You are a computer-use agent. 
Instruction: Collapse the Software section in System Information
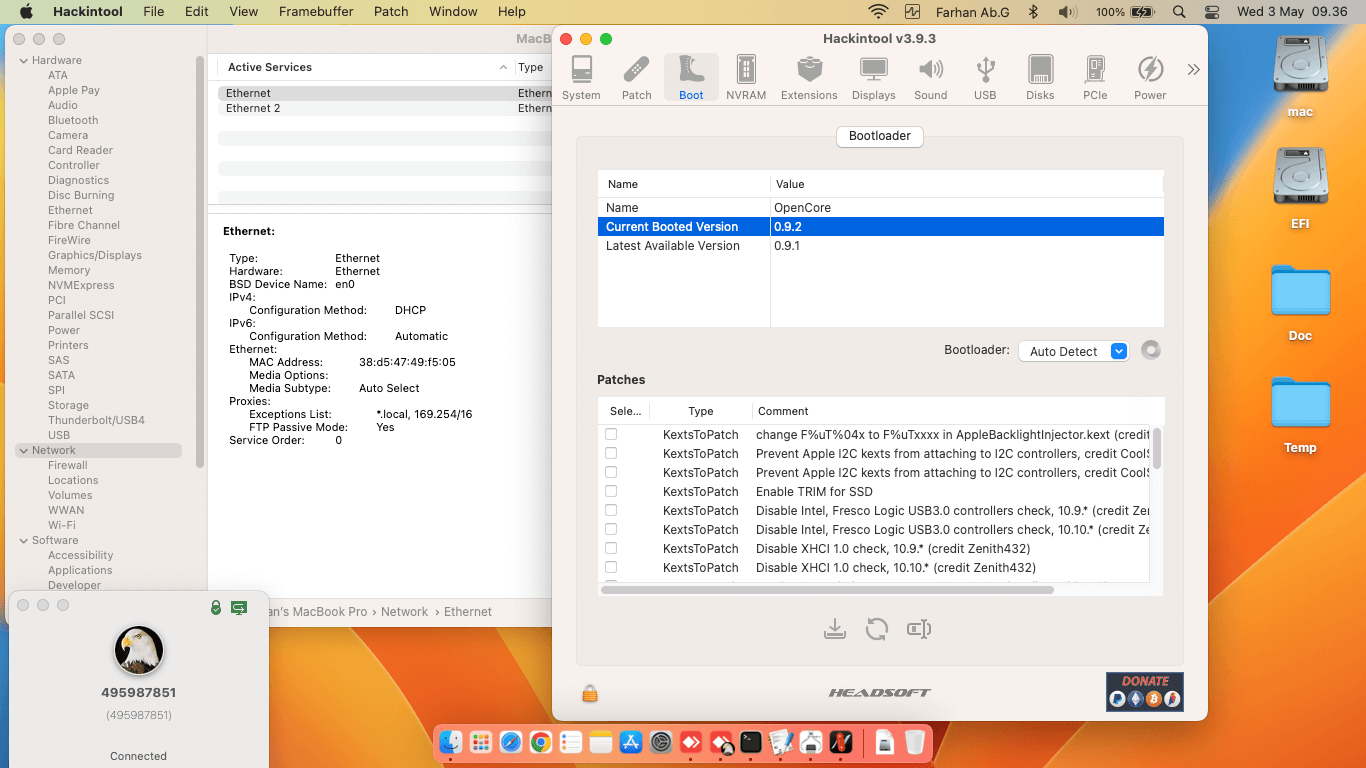[23, 540]
